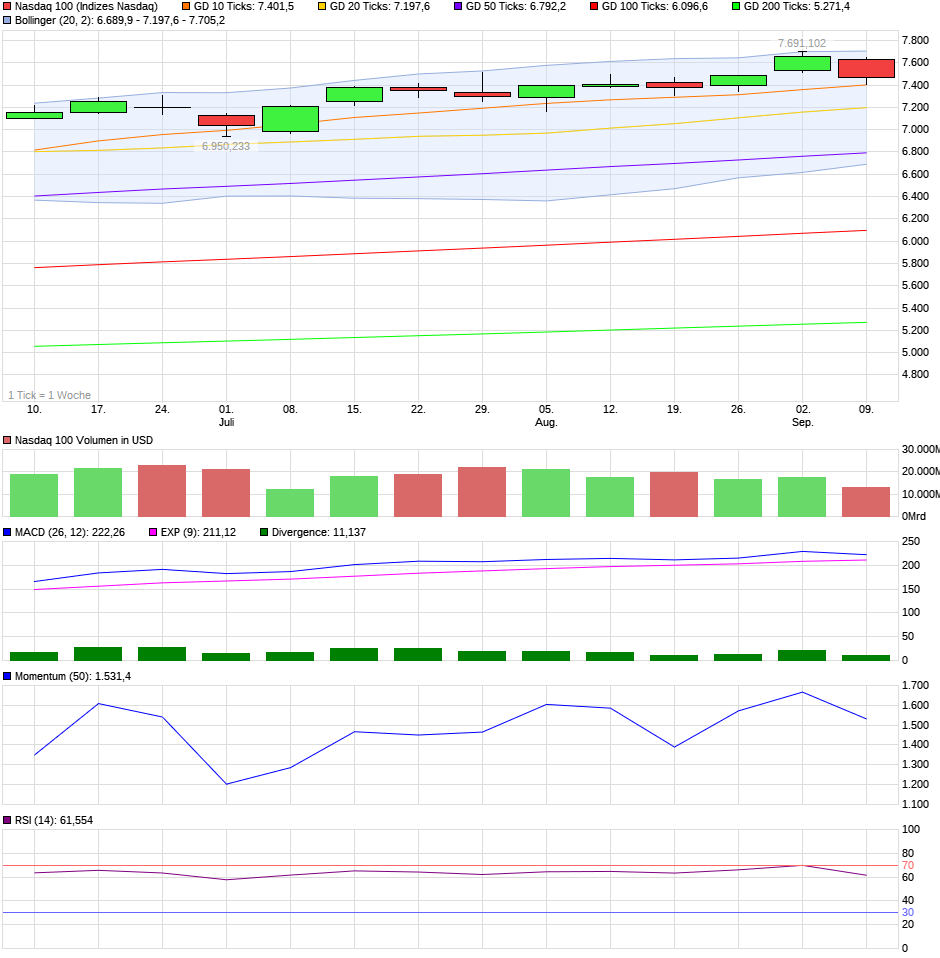Click the red volume bar at 09. Sep

pos(866,502)
